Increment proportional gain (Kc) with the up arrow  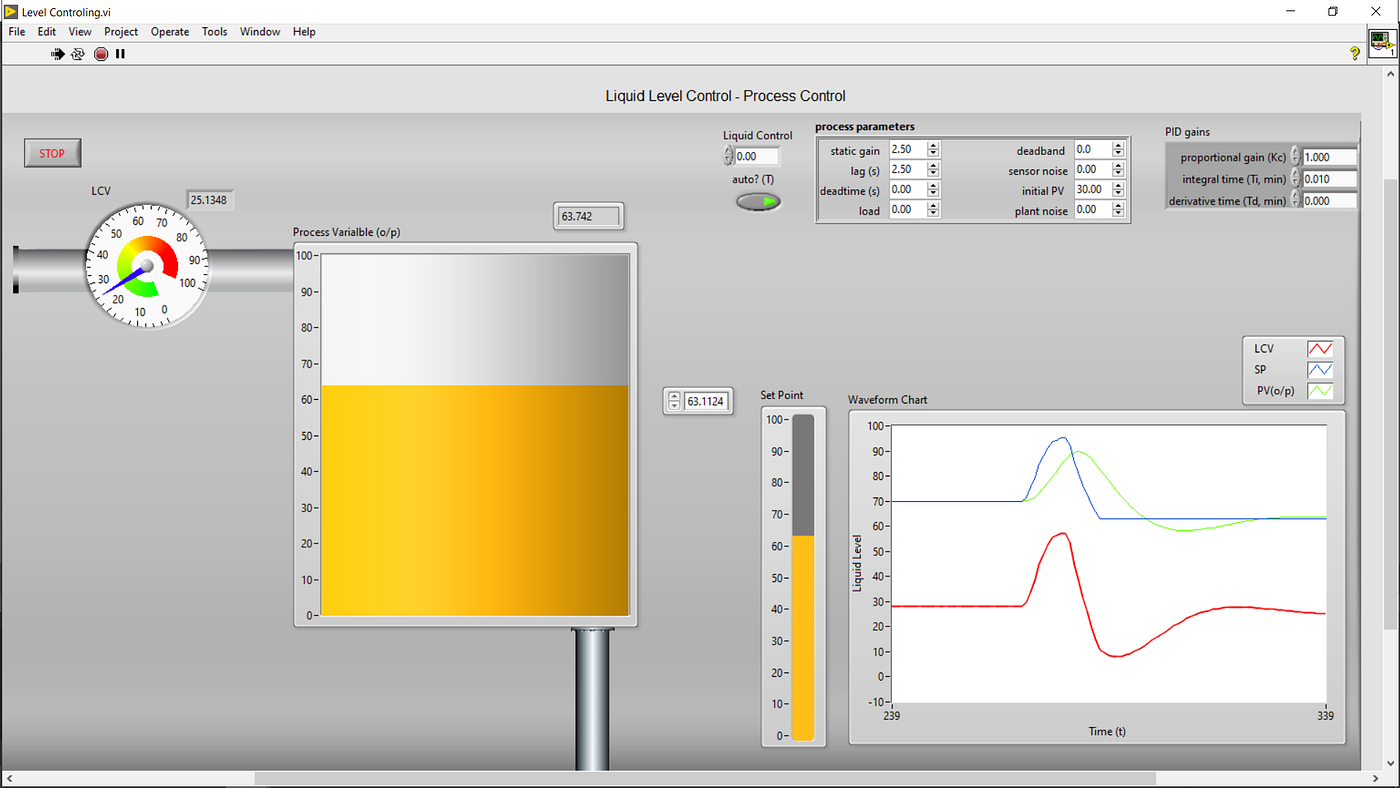(x=1294, y=153)
